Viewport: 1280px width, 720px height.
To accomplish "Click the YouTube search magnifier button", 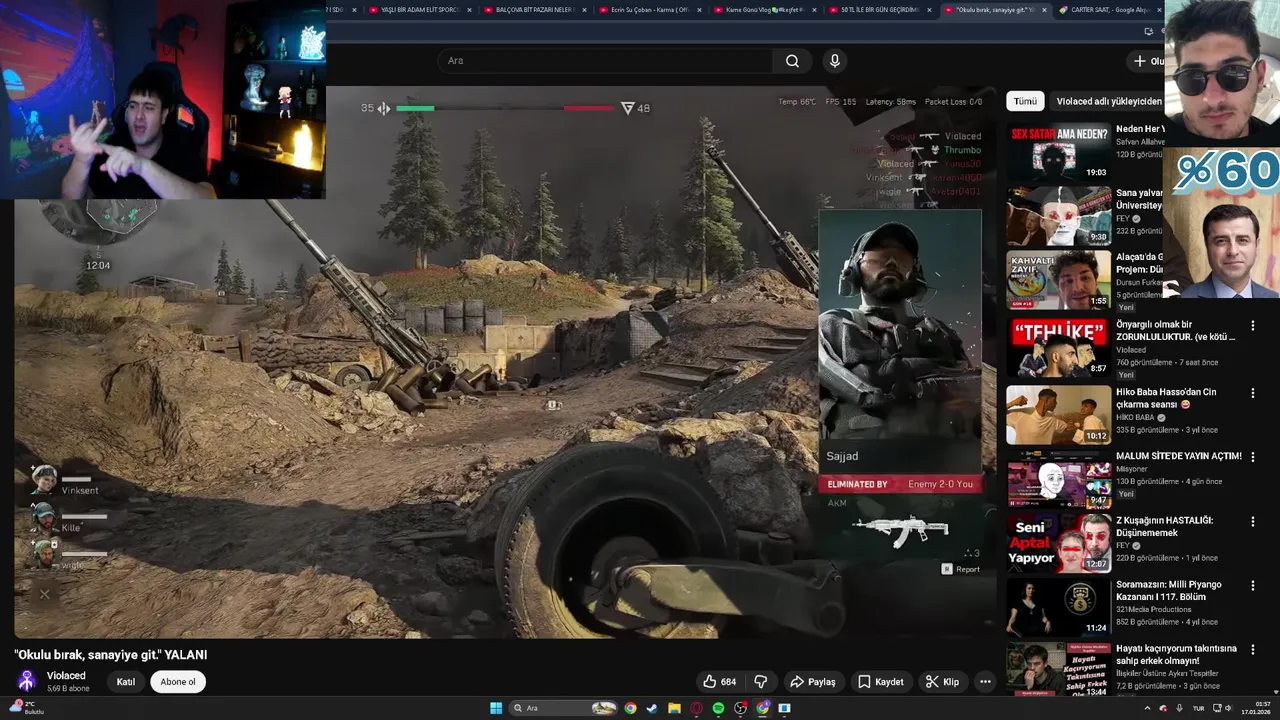I will pyautogui.click(x=792, y=61).
